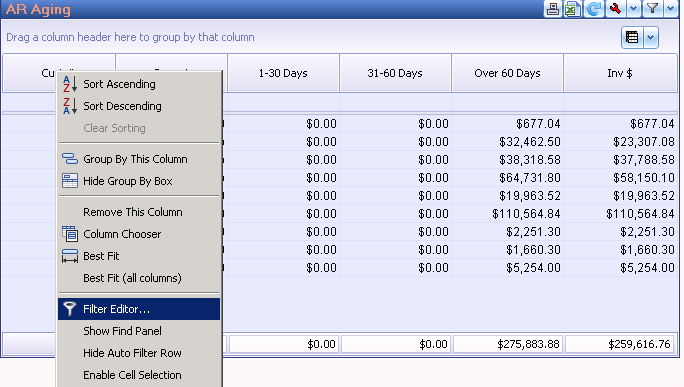Select the $37,788.58 cell

coord(620,160)
